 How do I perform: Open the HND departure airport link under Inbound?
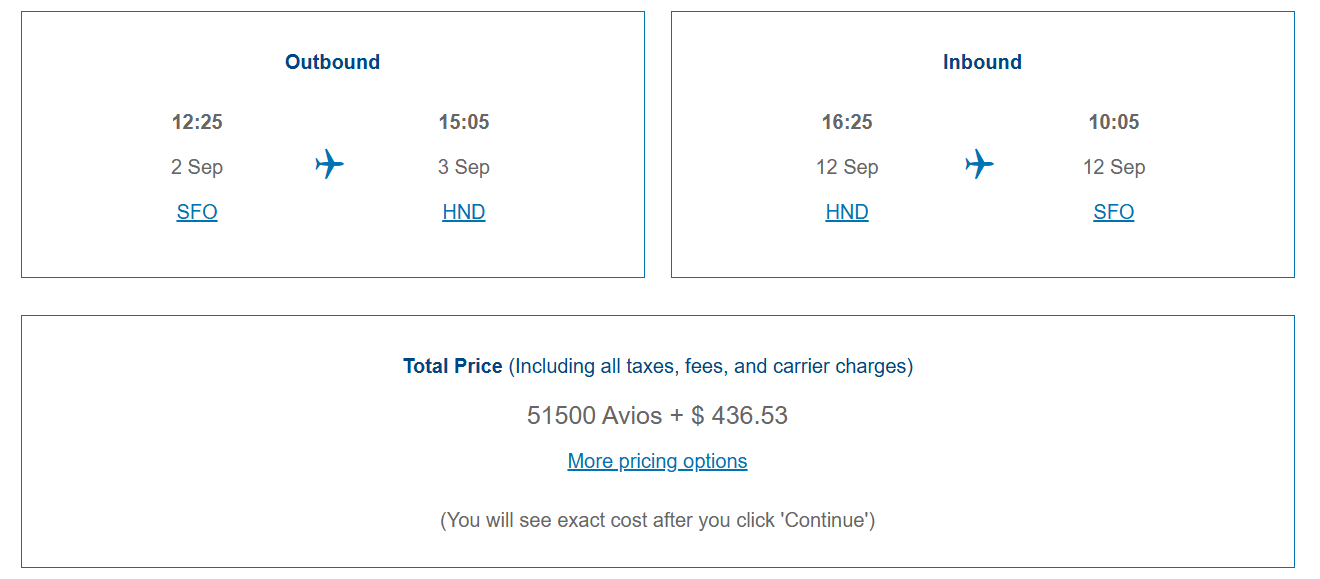[x=847, y=212]
